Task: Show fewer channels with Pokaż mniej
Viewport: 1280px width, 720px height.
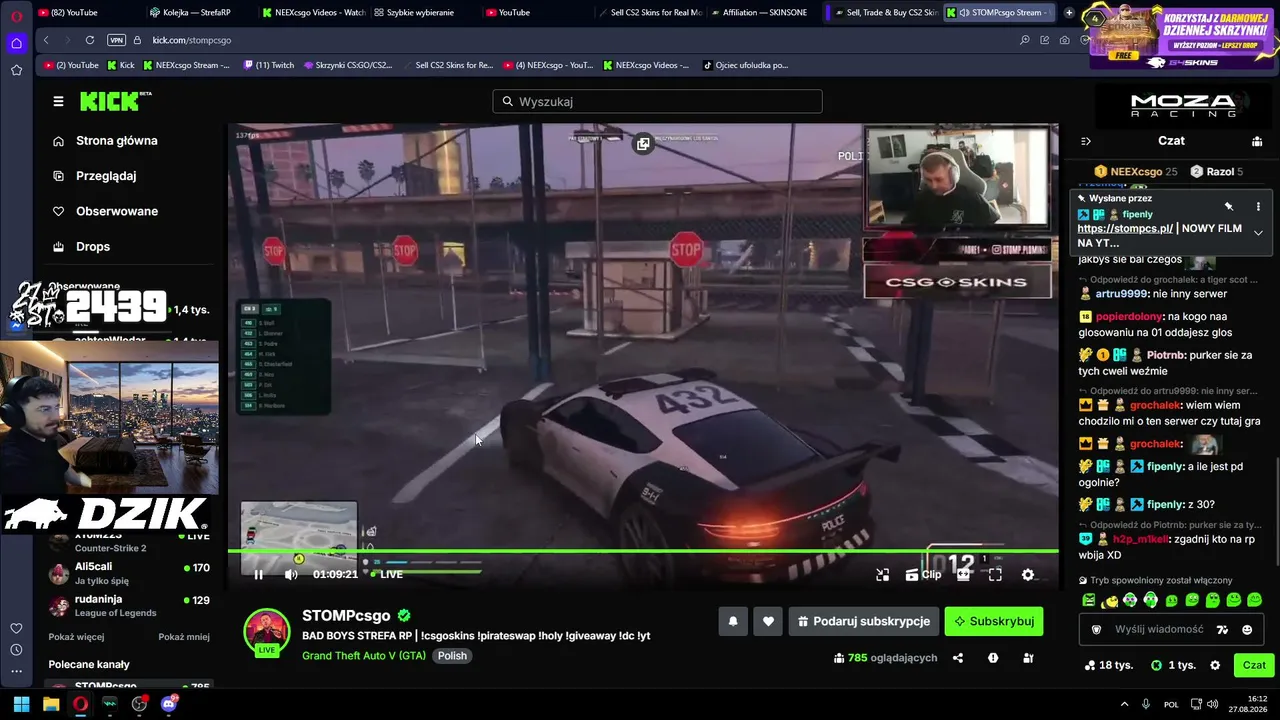Action: 184,637
